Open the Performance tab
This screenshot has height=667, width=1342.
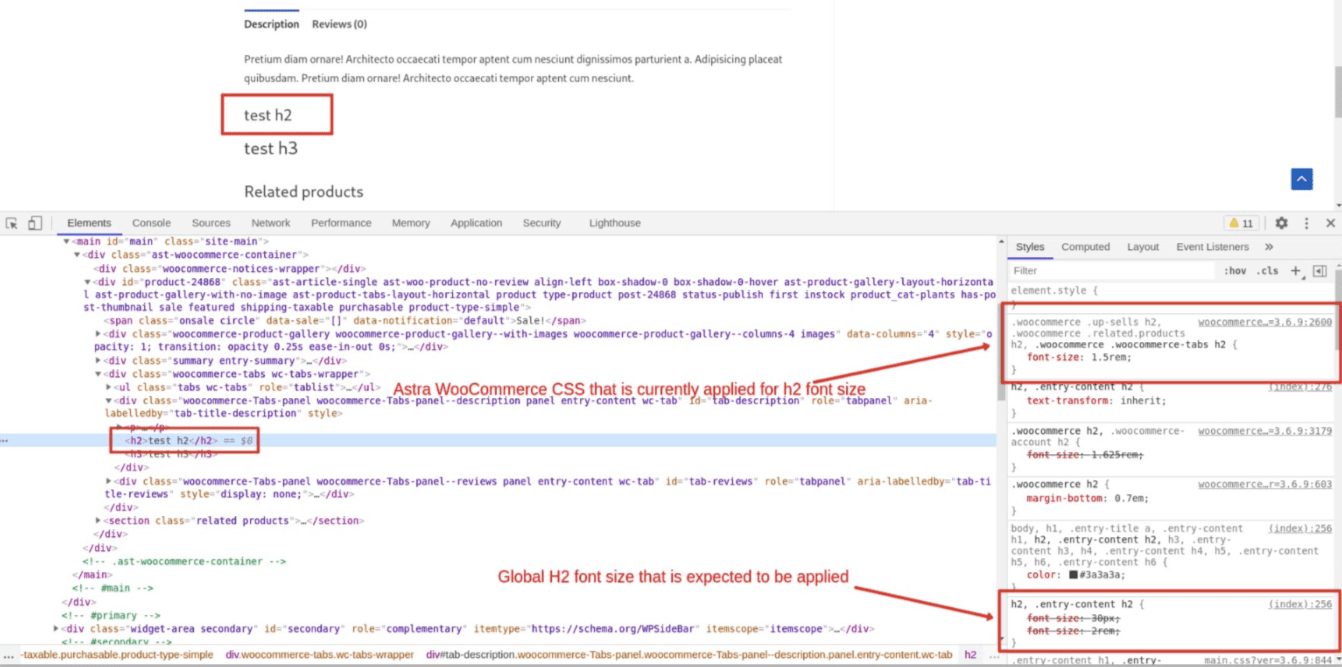click(x=341, y=223)
